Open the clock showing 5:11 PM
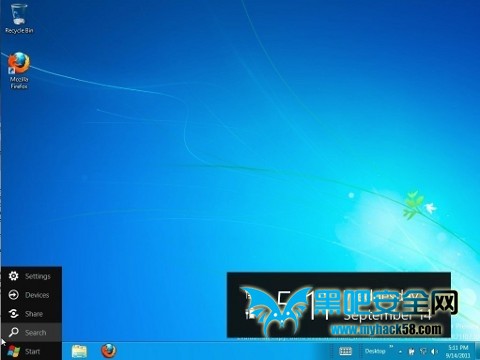Viewport: 480px width, 360px height. click(x=458, y=351)
